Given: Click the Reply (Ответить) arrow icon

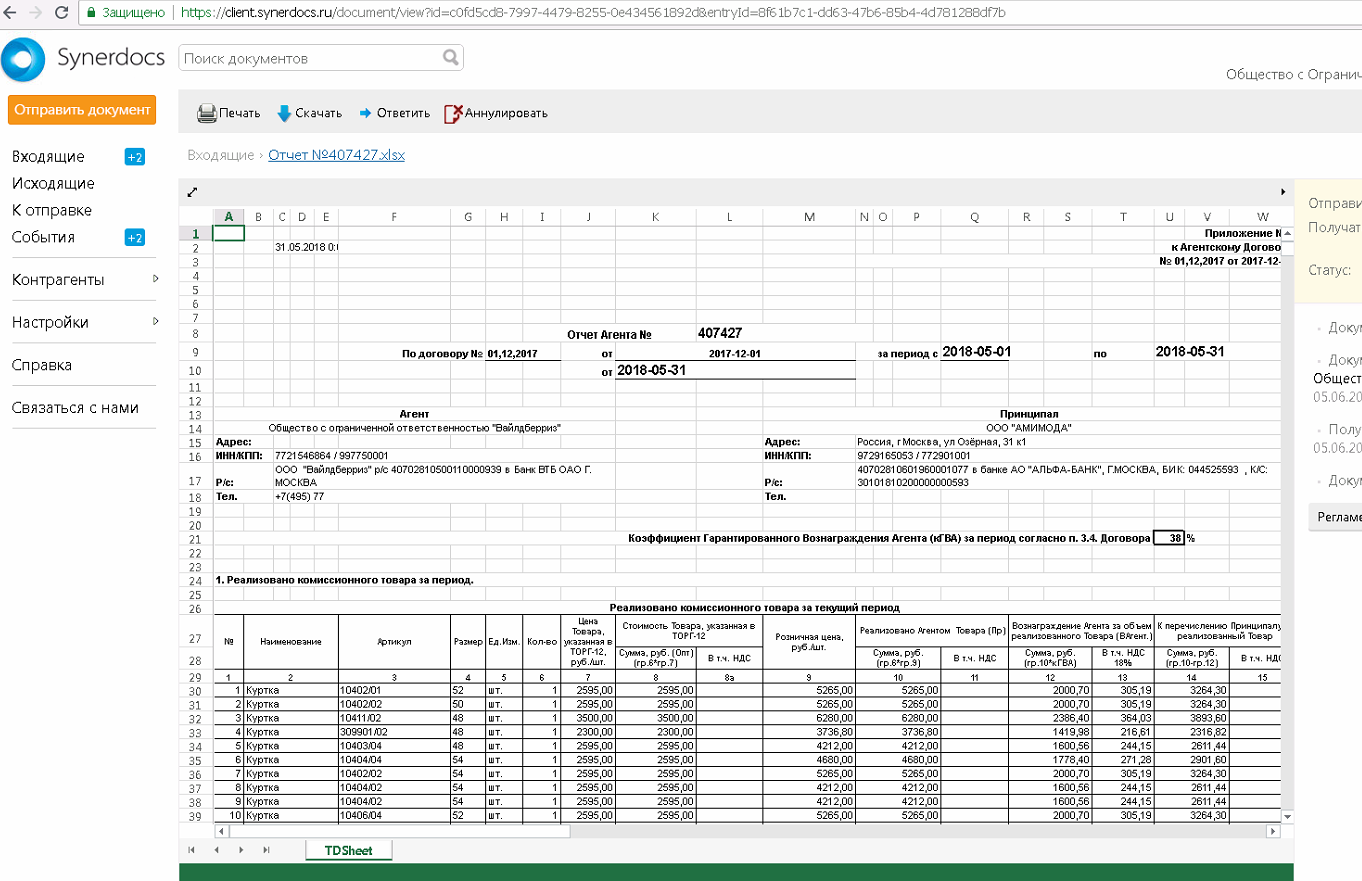Looking at the screenshot, I should pos(365,113).
